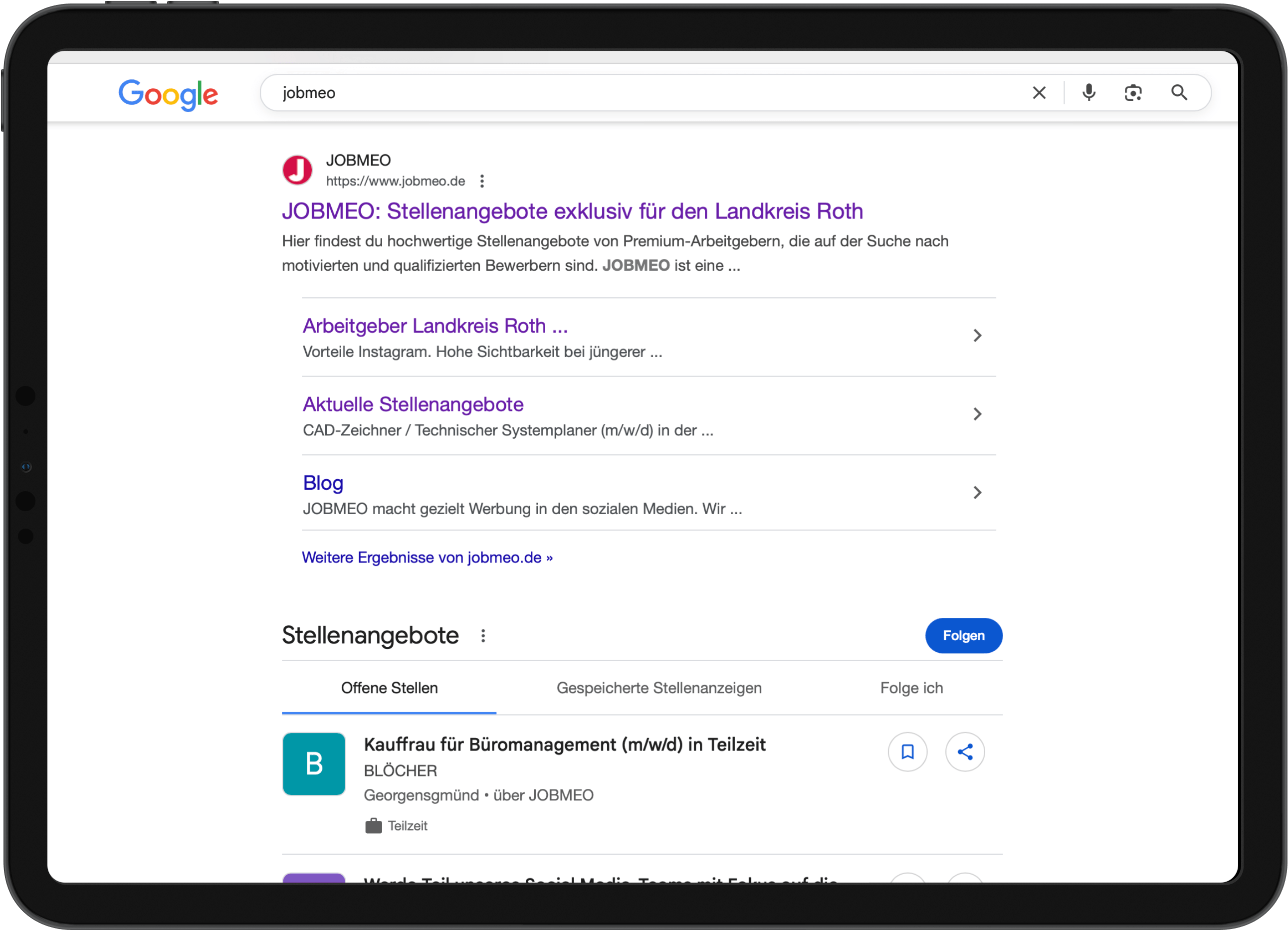The width and height of the screenshot is (1288, 930).
Task: Click the 'Hier findest du hochwertige' snippet text
Action: [615, 253]
